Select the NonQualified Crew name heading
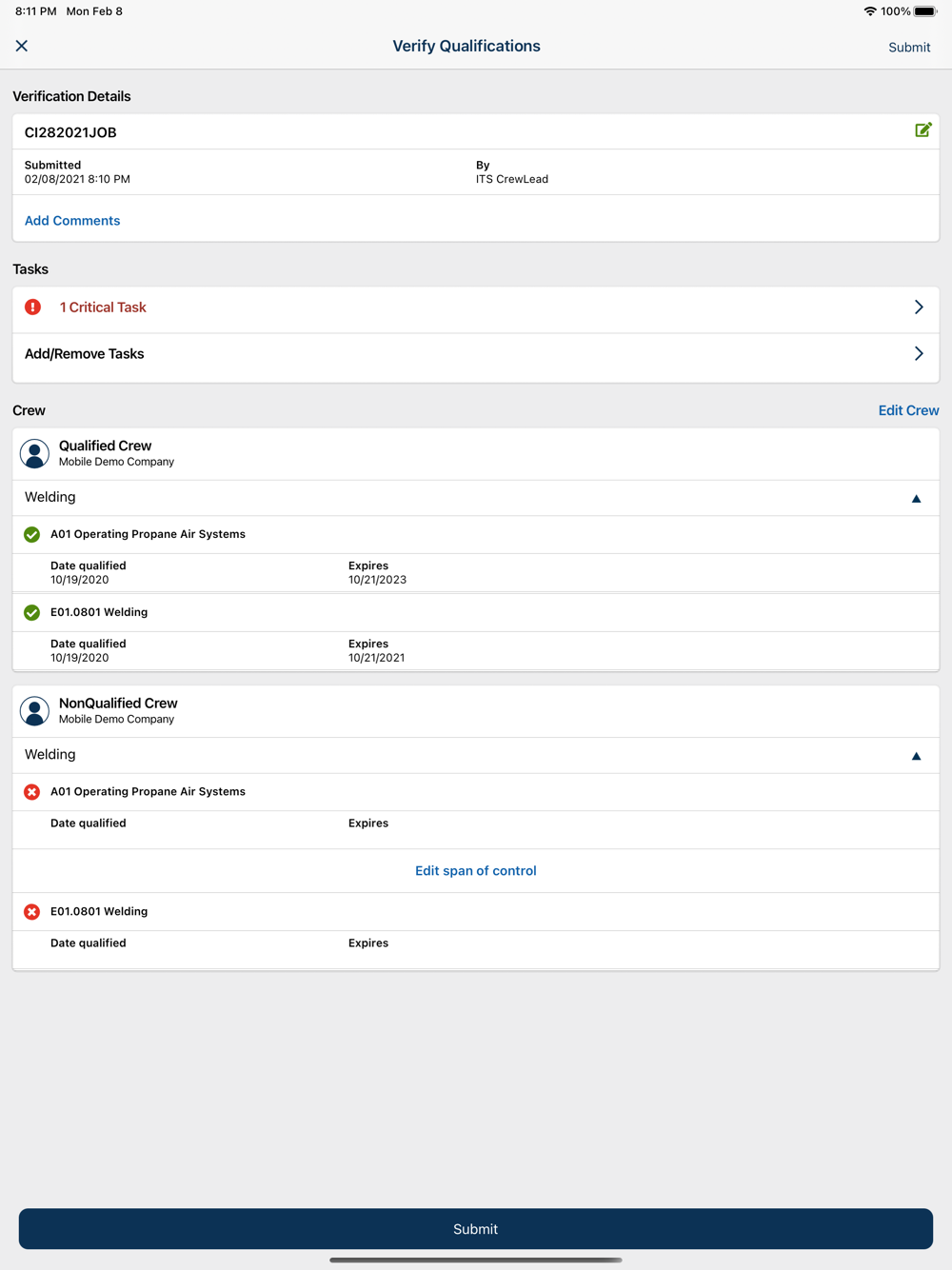This screenshot has width=952, height=1270. (x=118, y=703)
